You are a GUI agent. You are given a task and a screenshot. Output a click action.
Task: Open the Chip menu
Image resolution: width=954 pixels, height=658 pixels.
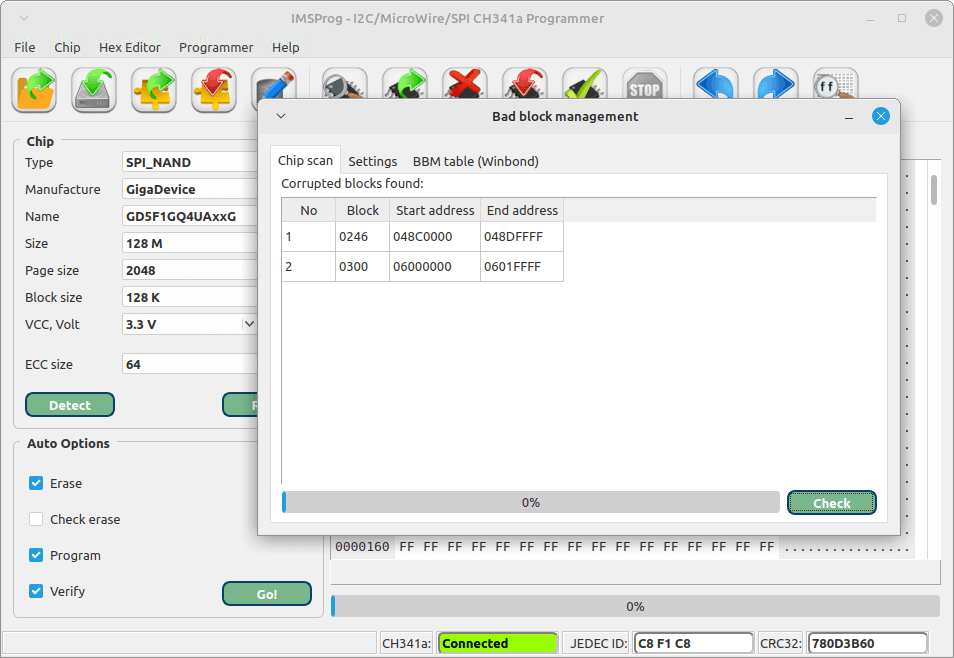click(67, 47)
